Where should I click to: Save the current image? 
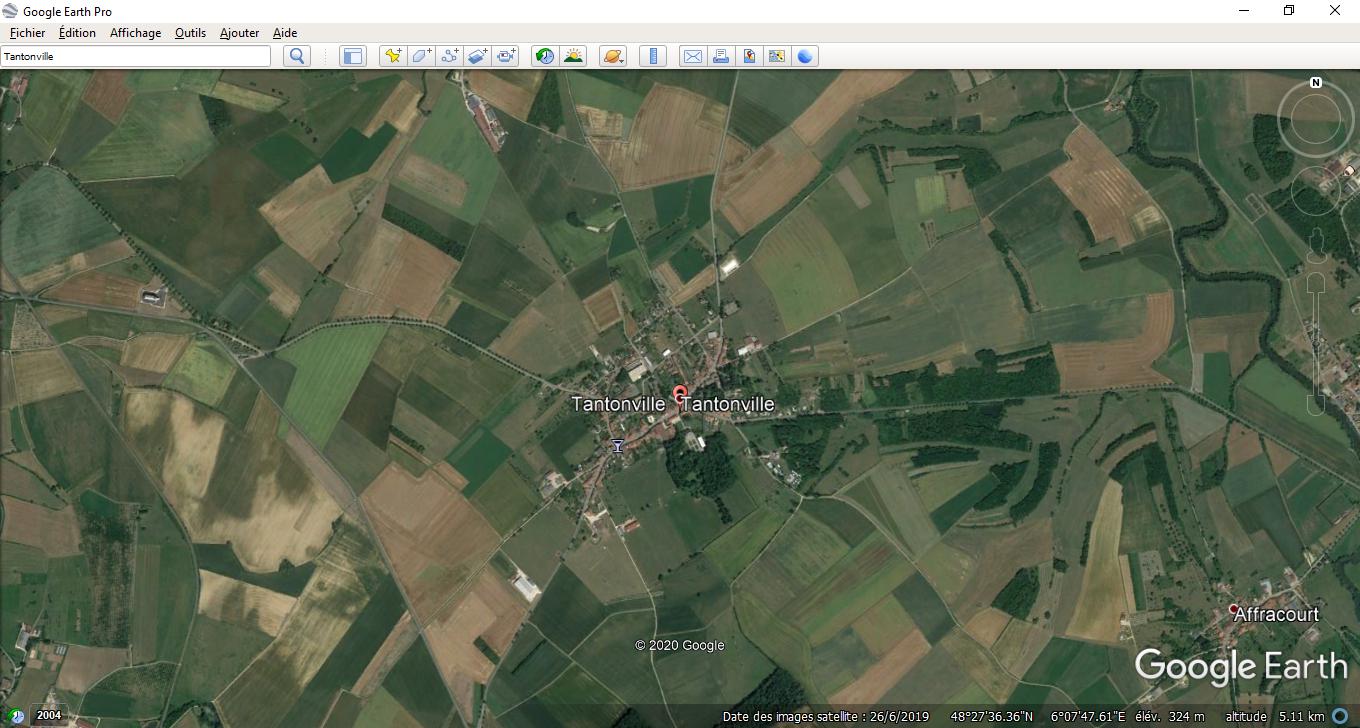coord(748,56)
